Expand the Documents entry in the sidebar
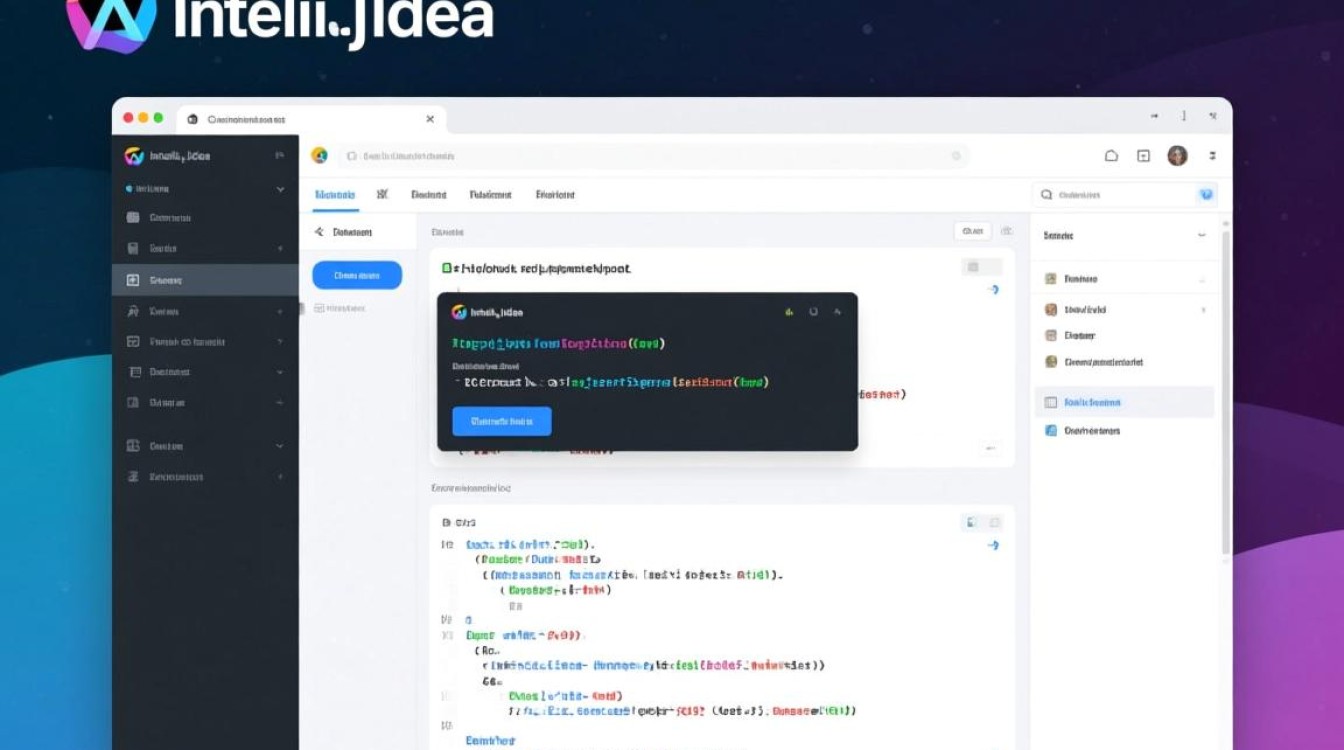The image size is (1344, 750). pyautogui.click(x=281, y=372)
